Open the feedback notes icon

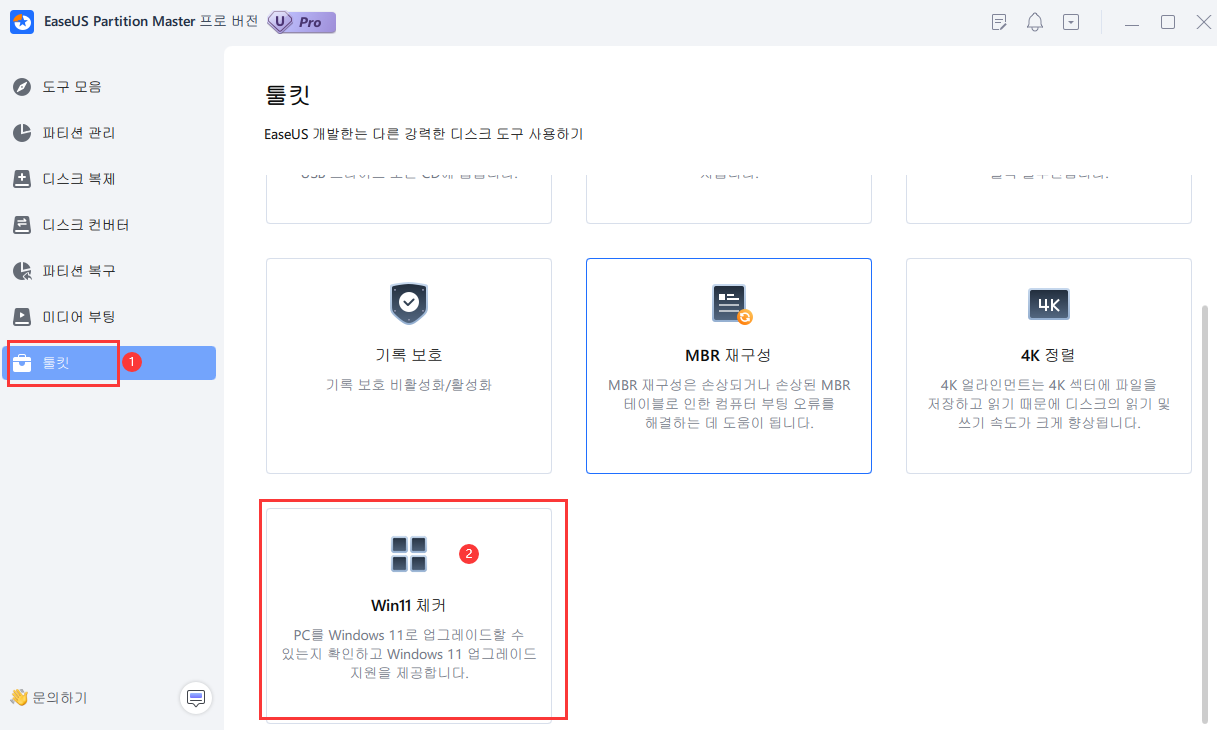[x=999, y=21]
